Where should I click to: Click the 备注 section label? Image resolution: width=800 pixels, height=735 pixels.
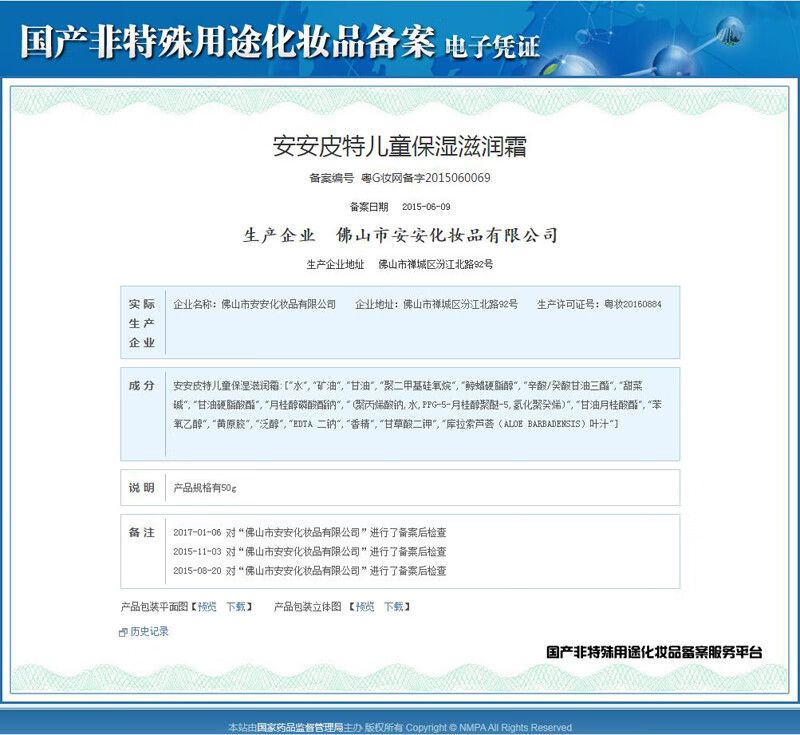coord(142,533)
